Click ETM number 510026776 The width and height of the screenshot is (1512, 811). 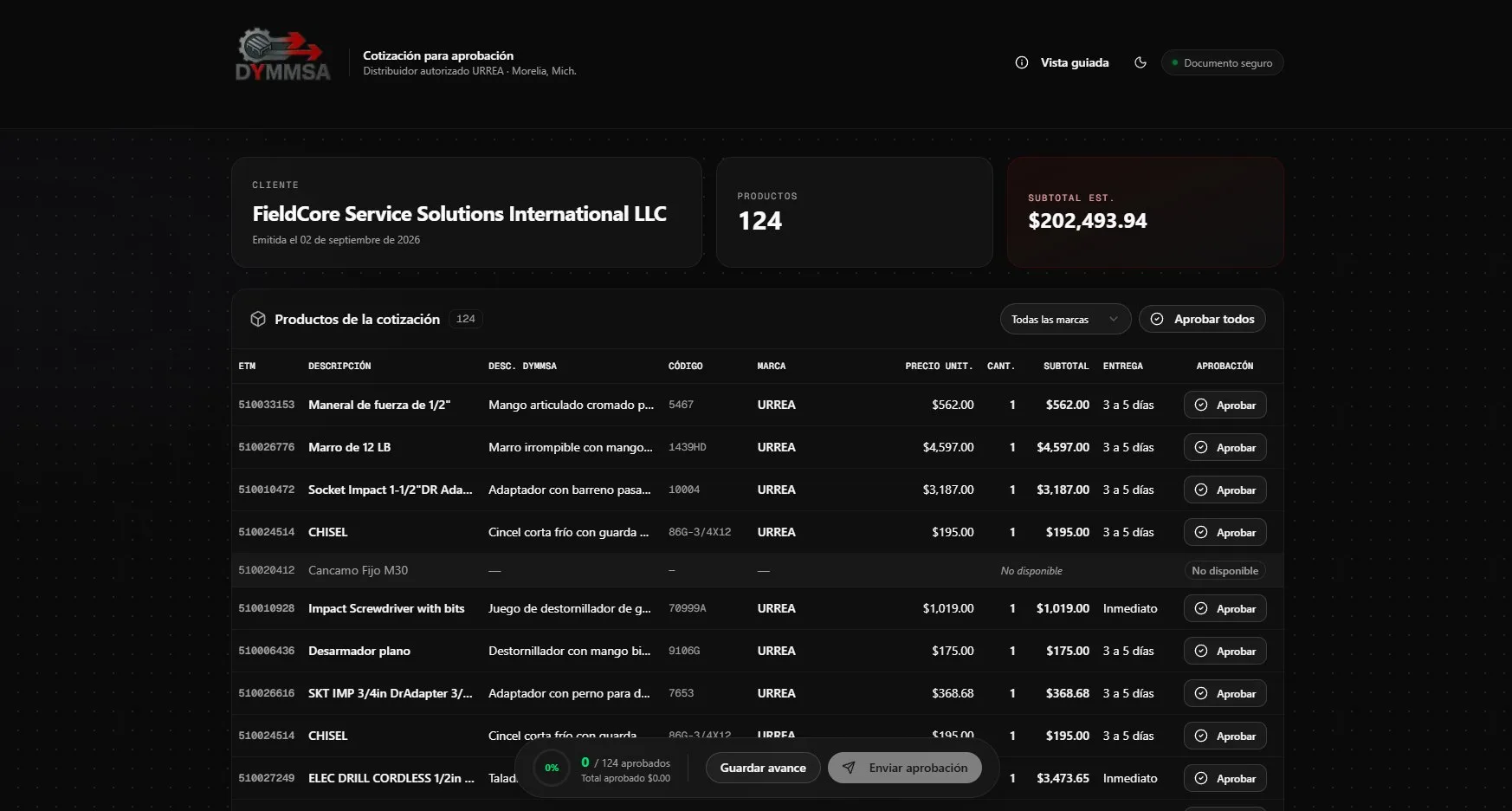click(x=266, y=447)
